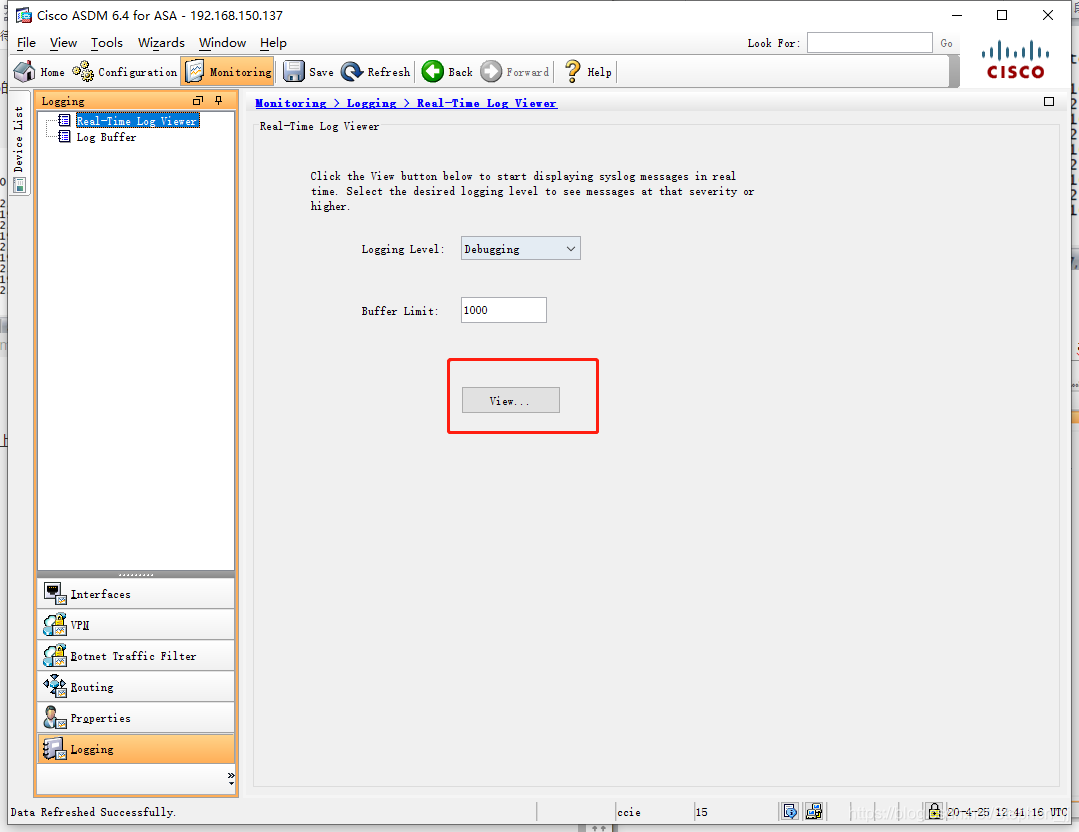Click 'Data Refreshed Successfully.' status text
This screenshot has height=832, width=1079.
tap(93, 812)
